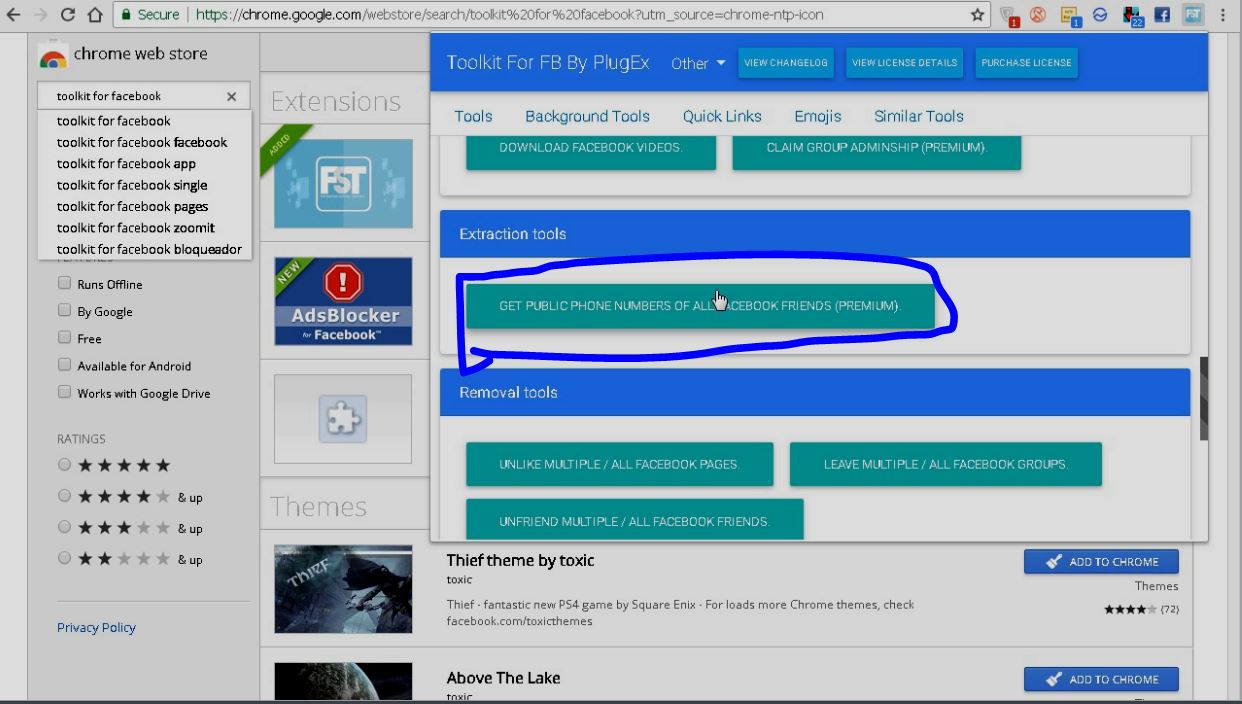Screen dimensions: 1242x704
Task: Choose suggestion 'toolkit for facebook facebook'
Action: [x=144, y=142]
